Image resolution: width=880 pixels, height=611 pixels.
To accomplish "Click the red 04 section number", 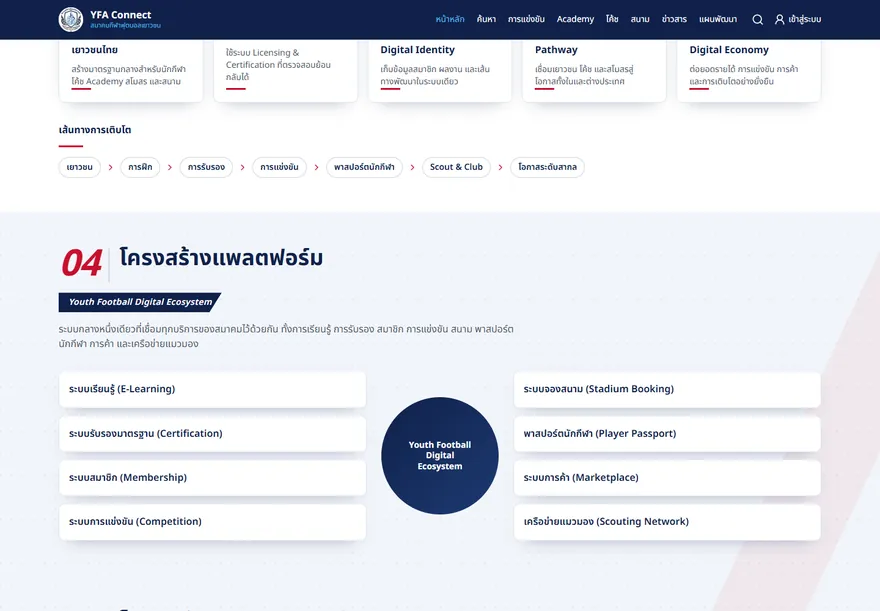I will [82, 263].
